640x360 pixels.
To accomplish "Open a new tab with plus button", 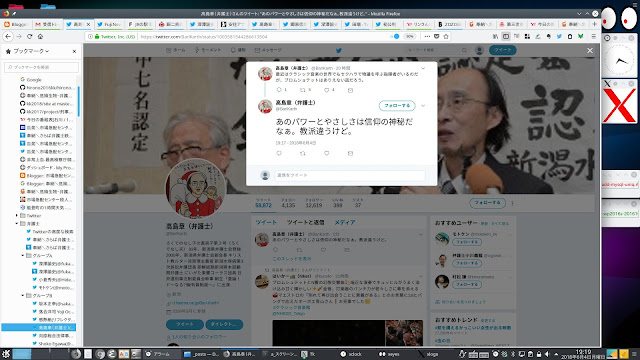I will click(x=594, y=24).
